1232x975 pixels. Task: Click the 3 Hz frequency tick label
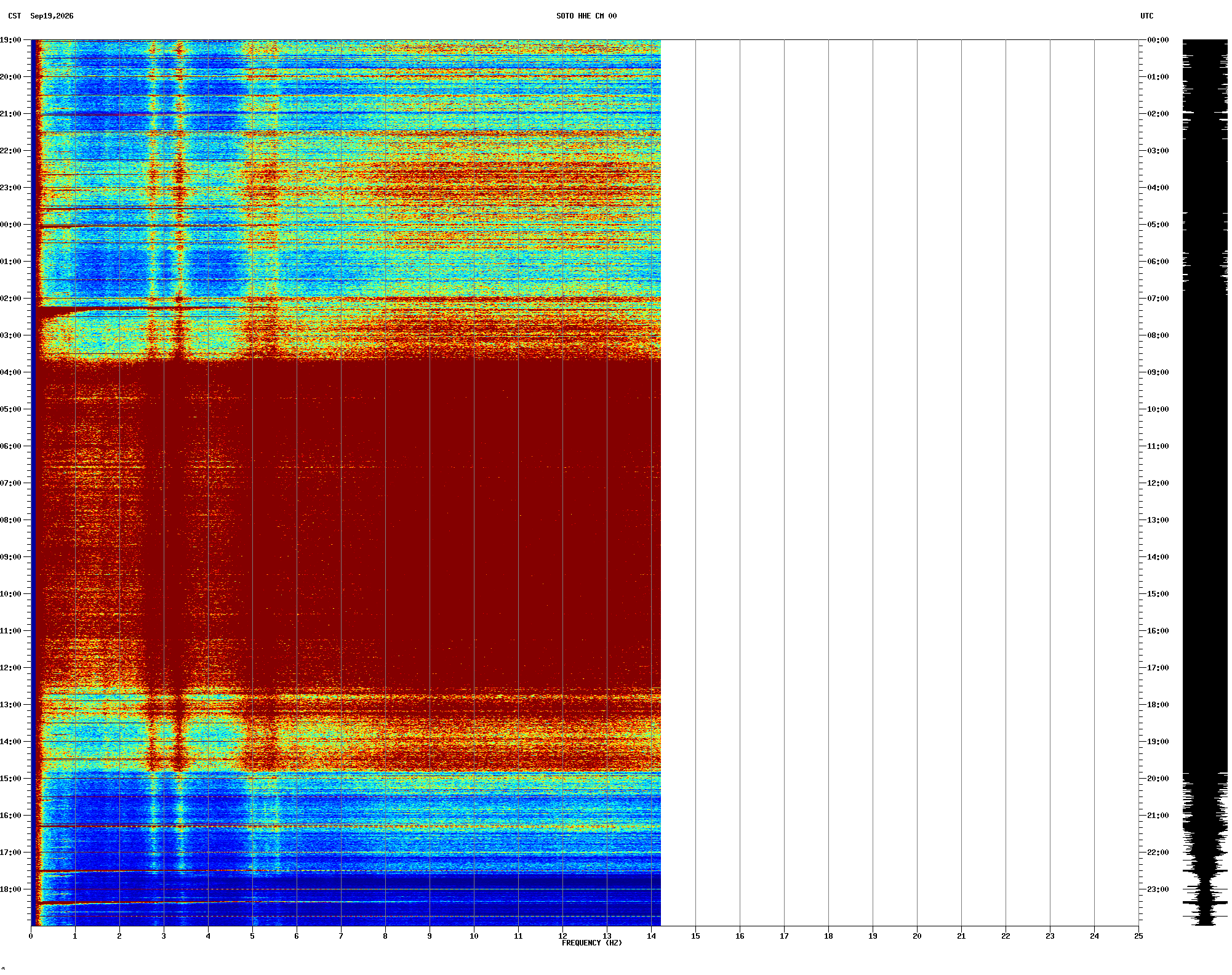coord(164,936)
